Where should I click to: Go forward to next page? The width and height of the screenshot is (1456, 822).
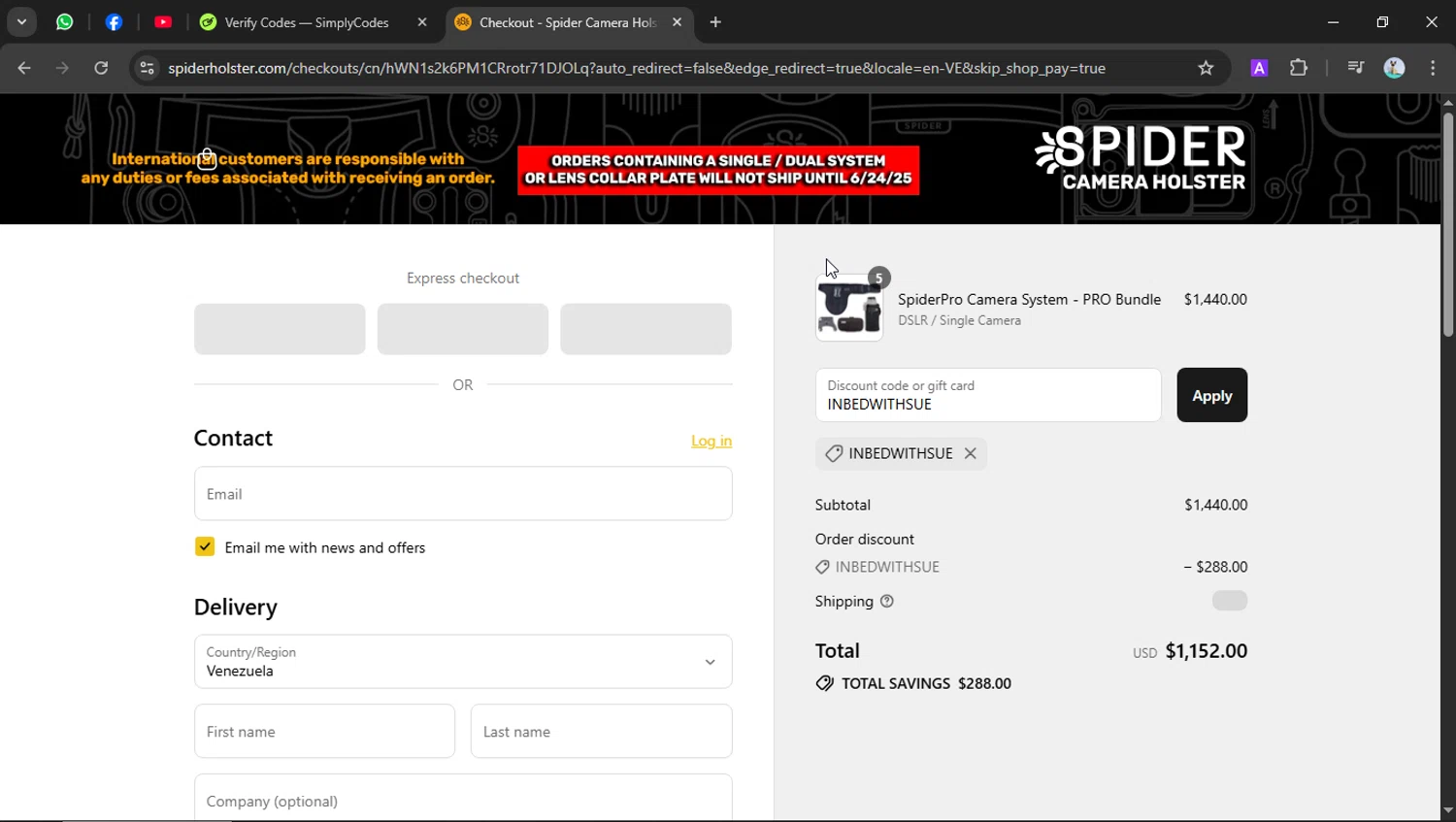click(x=62, y=68)
